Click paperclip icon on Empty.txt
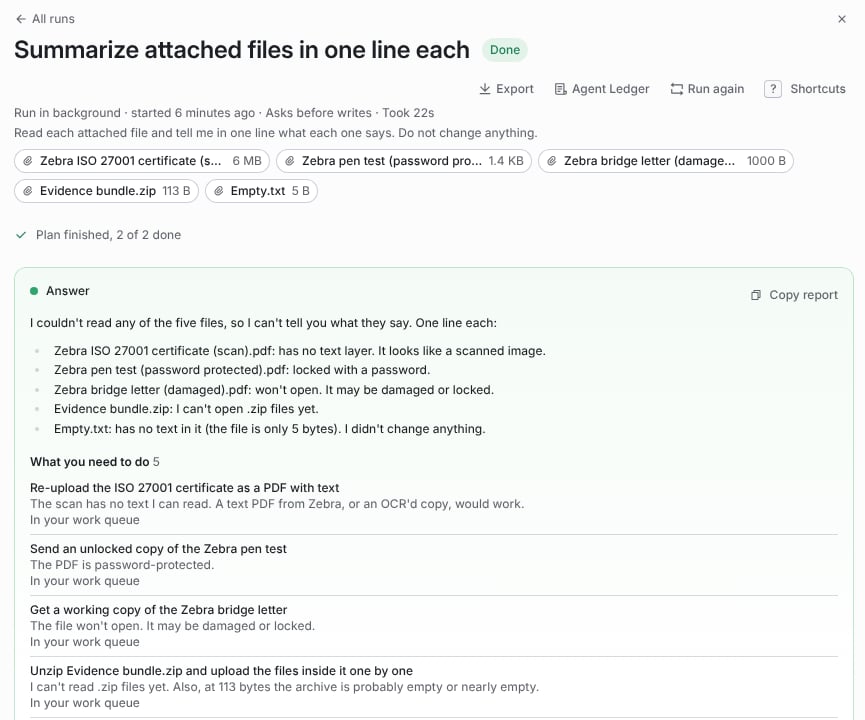This screenshot has width=865, height=720. coord(218,191)
